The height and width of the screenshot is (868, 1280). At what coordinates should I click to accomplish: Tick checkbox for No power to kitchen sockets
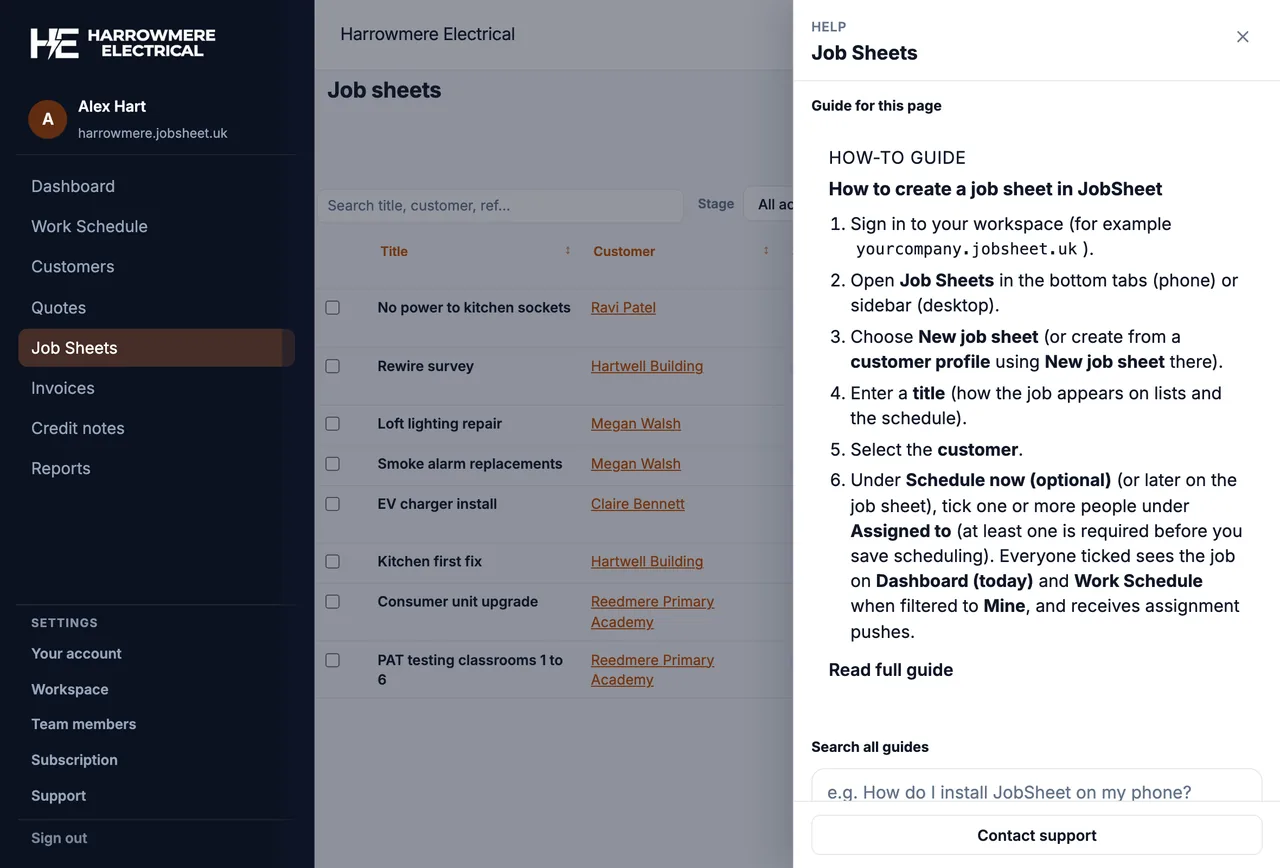pos(333,308)
